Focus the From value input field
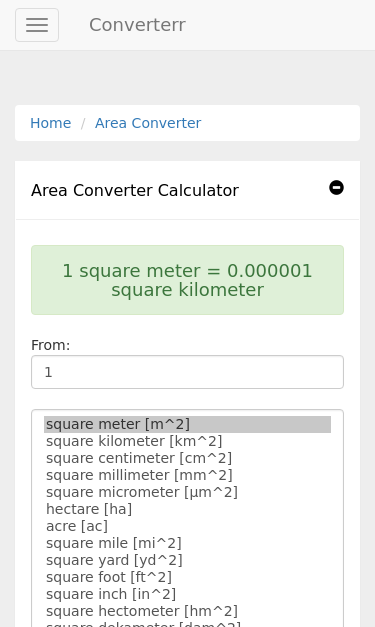Viewport: 375px width, 627px height. (188, 372)
